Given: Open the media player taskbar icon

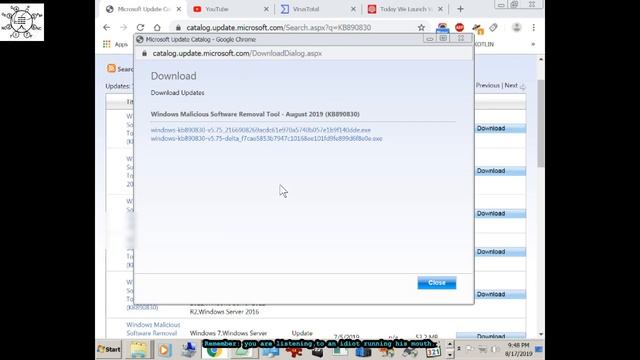Looking at the screenshot, I should click(165, 350).
